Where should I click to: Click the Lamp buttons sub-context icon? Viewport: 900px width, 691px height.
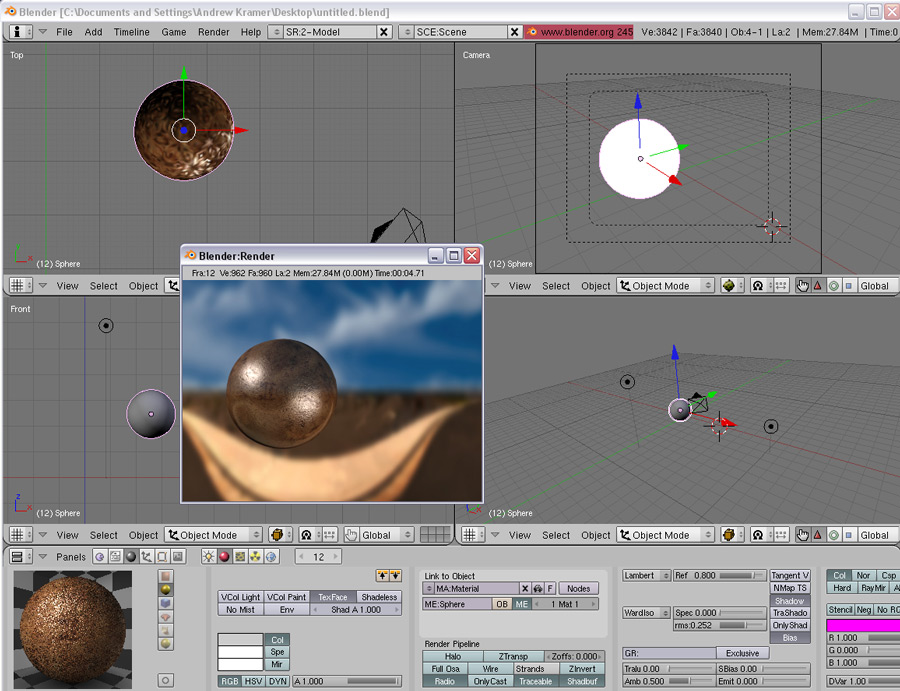208,556
